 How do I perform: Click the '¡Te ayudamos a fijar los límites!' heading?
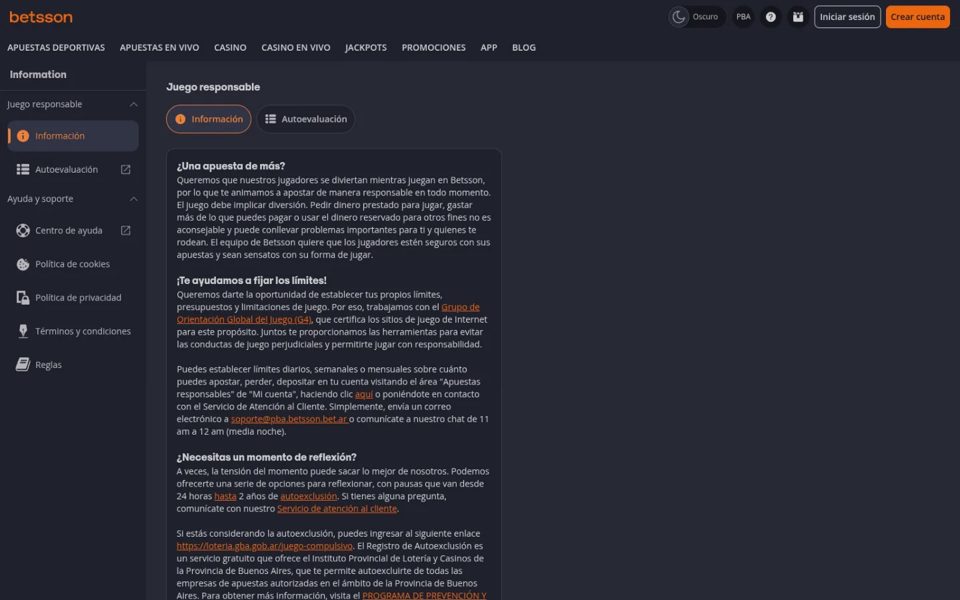tap(252, 280)
